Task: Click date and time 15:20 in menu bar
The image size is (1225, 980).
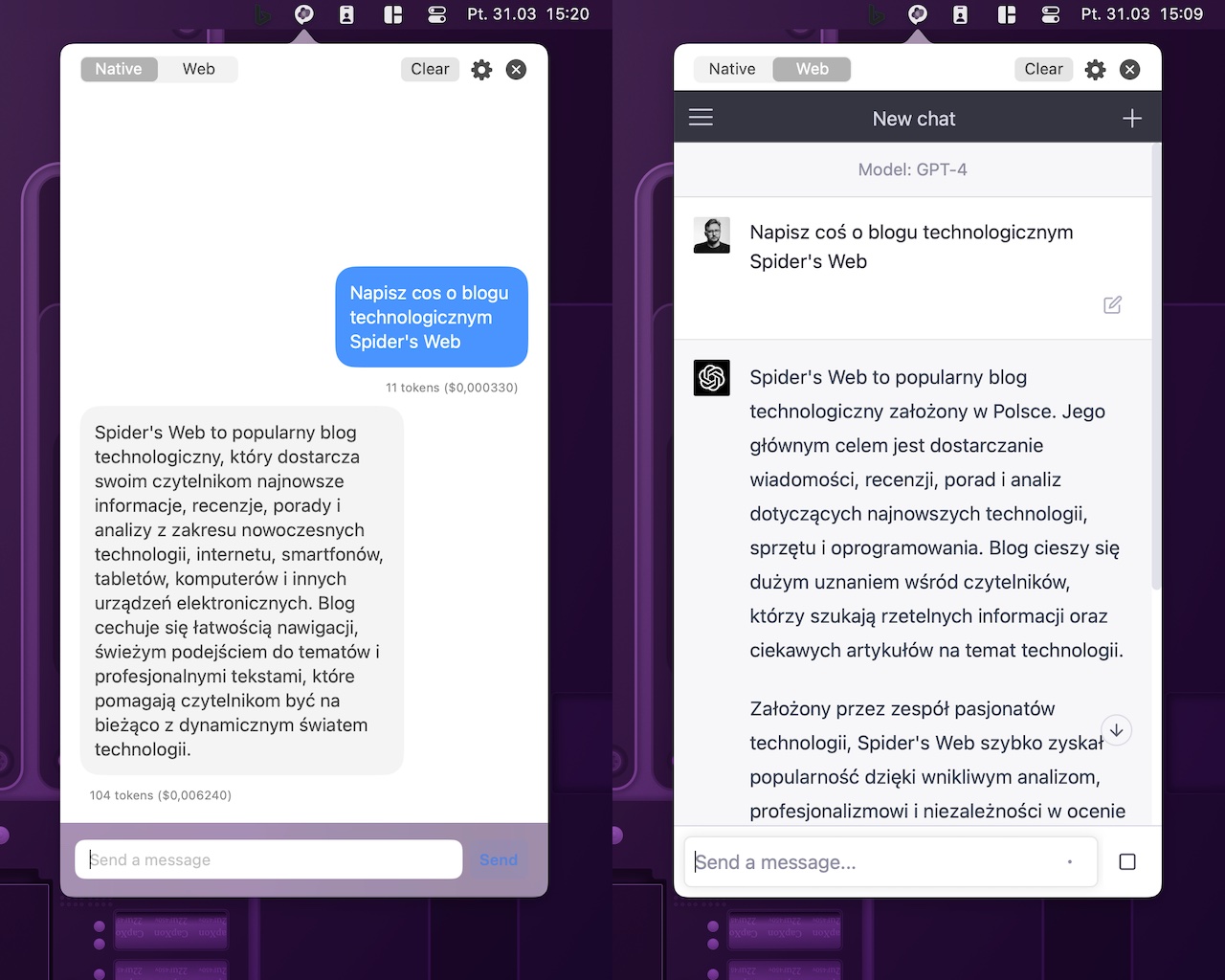Action: coord(528,14)
